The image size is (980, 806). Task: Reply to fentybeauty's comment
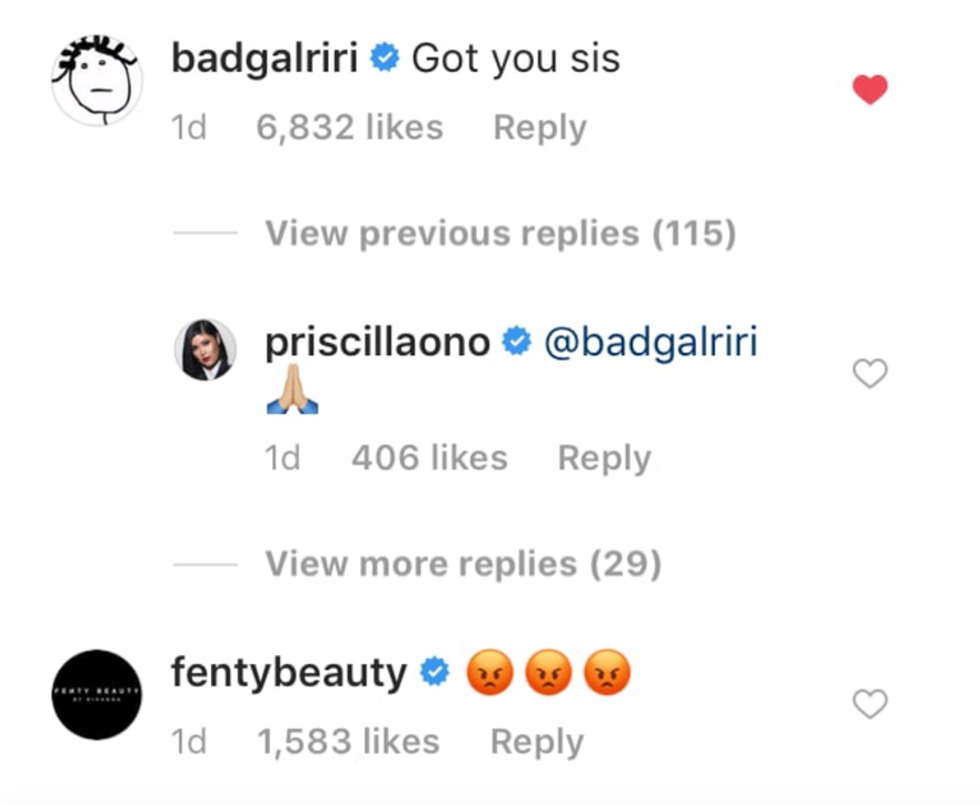537,742
